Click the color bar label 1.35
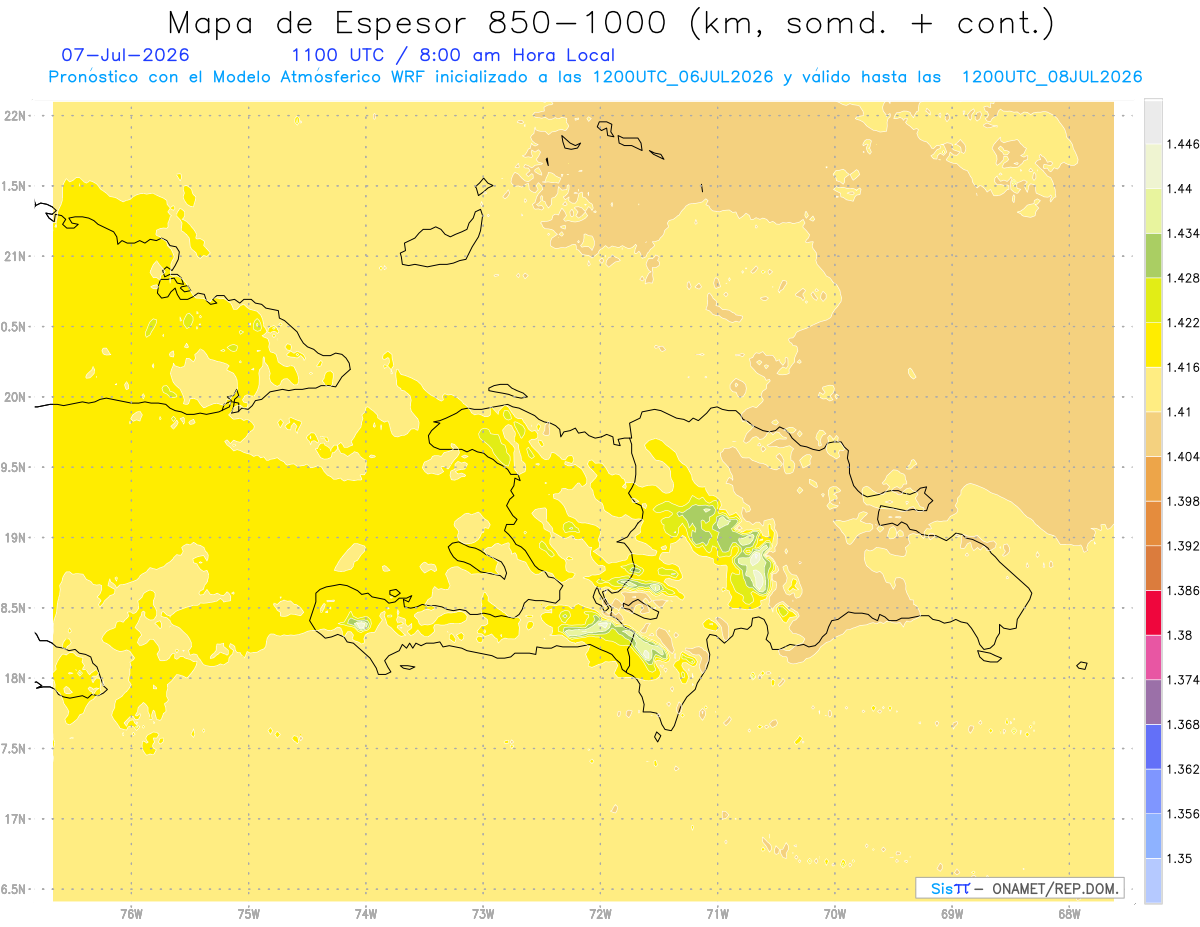Viewport: 1200px width, 927px height. coord(1180,858)
